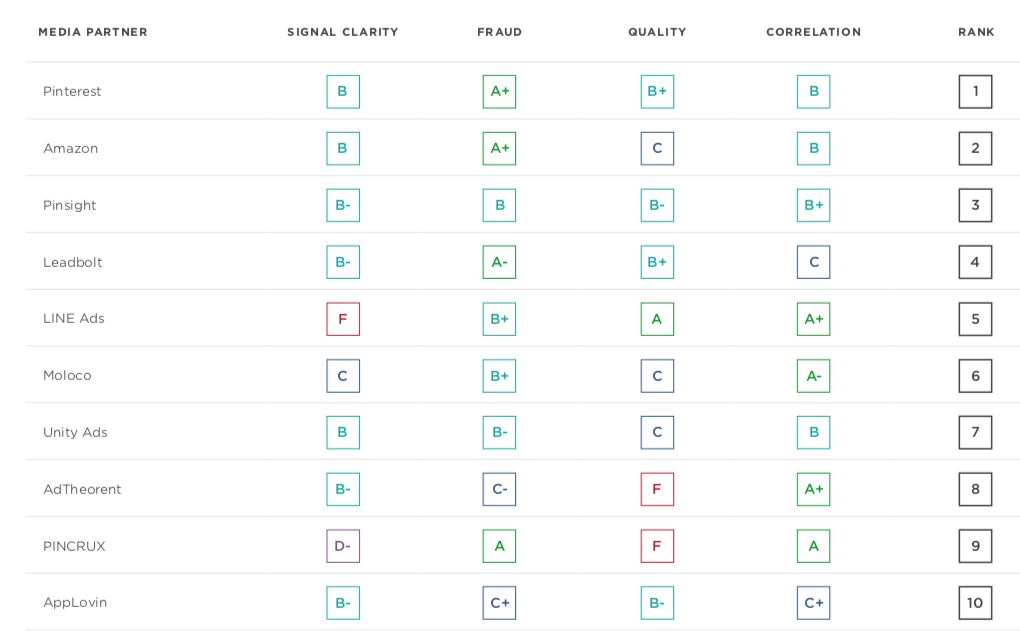Screen dimensions: 1020x631
Task: Click AppLovin's rank 10 box
Action: [x=975, y=603]
